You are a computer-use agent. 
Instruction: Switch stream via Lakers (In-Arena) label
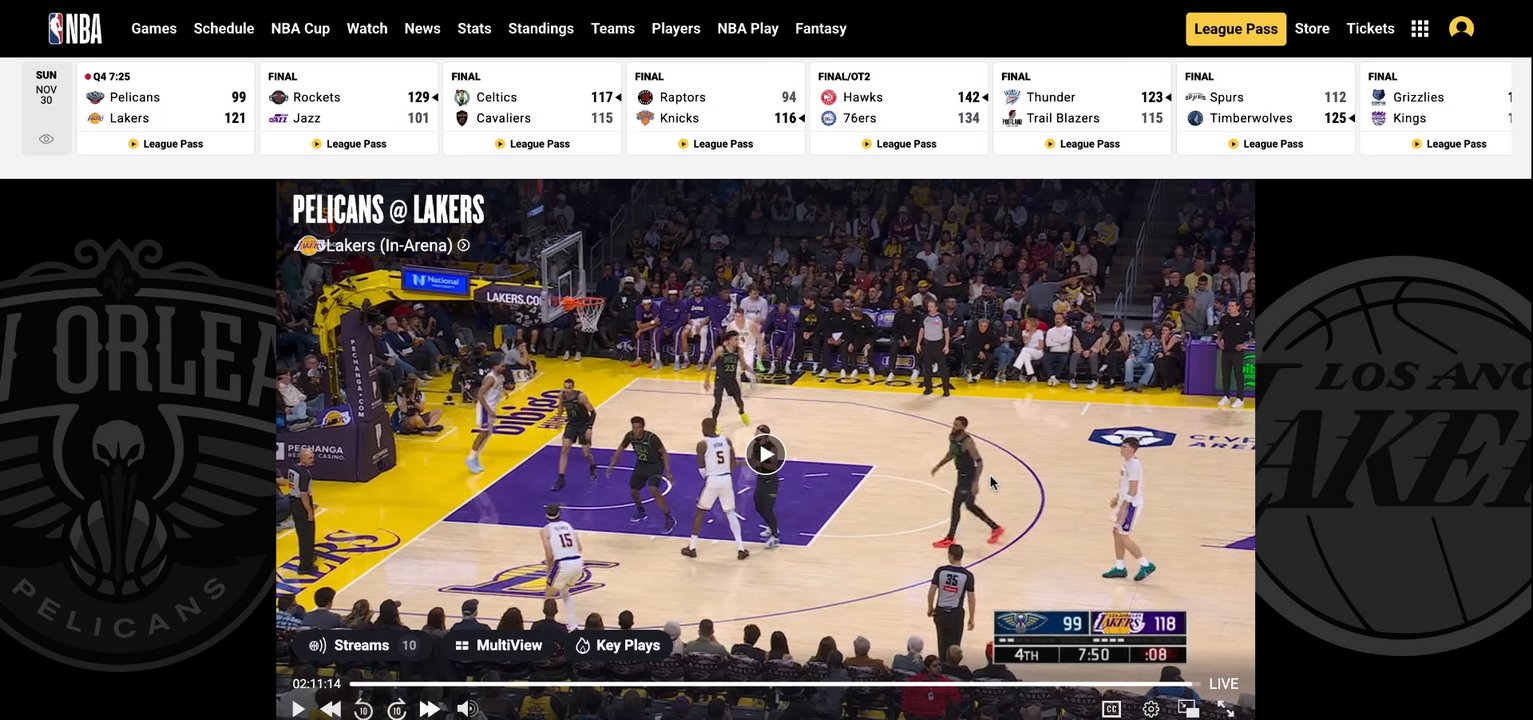point(382,245)
